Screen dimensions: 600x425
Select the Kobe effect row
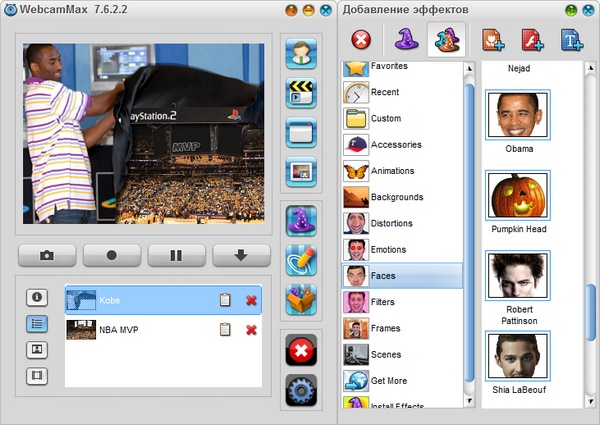click(163, 300)
